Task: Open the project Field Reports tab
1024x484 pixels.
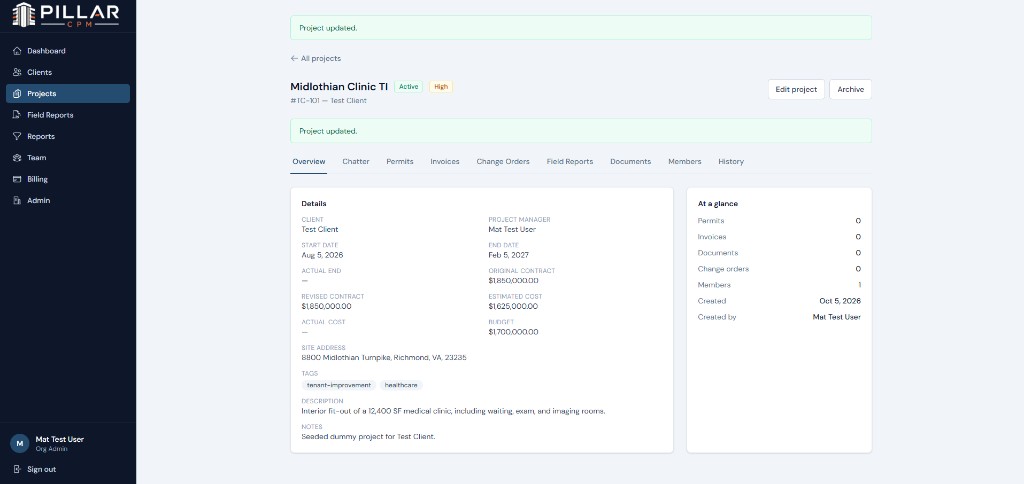Action: click(569, 161)
